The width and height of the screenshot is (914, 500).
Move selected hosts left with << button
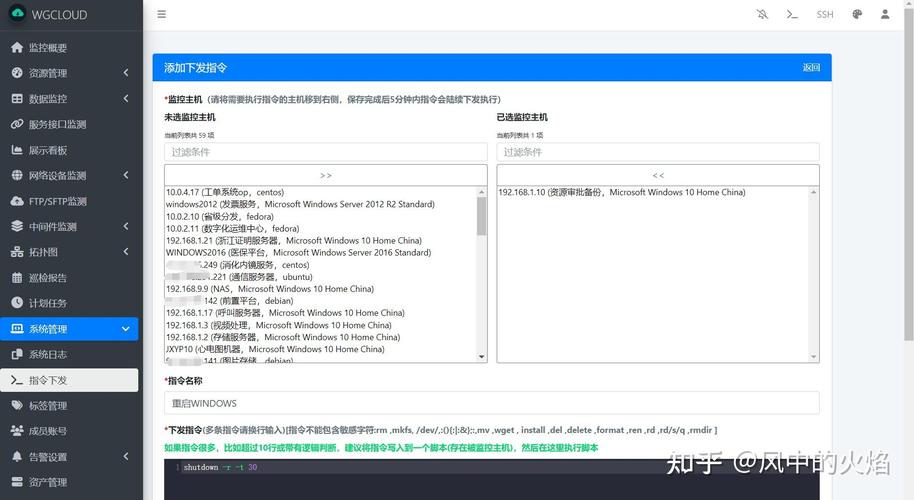point(658,175)
